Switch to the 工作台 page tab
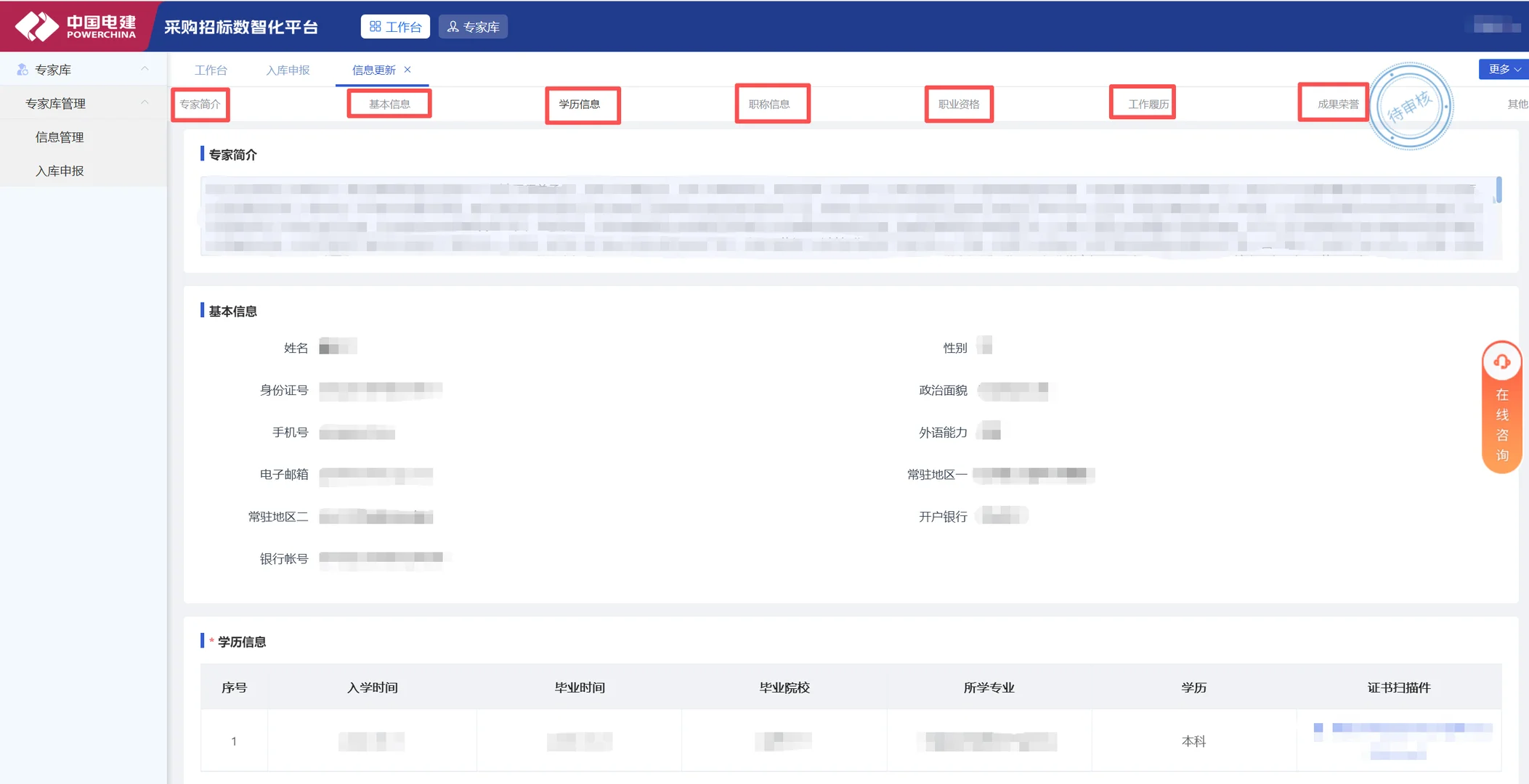 pos(211,70)
